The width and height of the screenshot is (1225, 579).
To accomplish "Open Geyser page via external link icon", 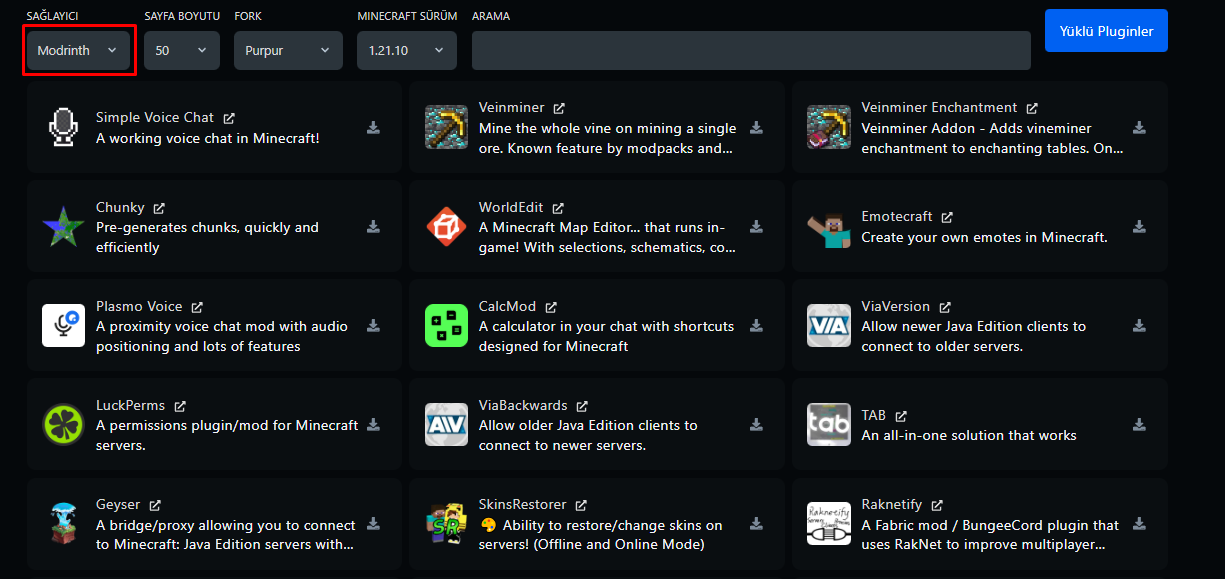I will pos(155,505).
